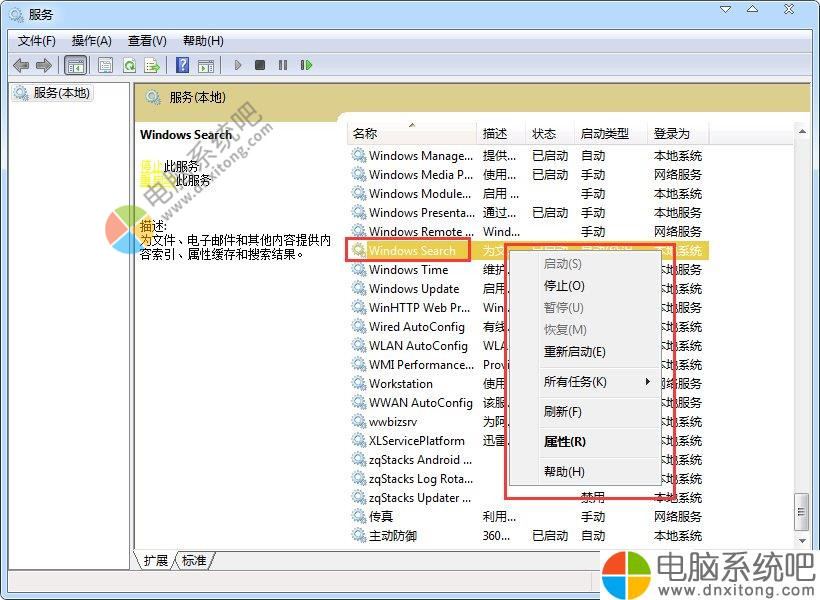Click the Refresh toolbar icon
The width and height of the screenshot is (820, 600).
(129, 65)
